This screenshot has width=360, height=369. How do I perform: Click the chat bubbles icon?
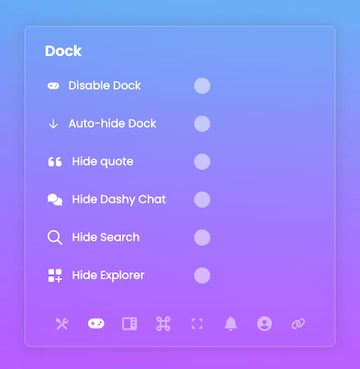(55, 200)
